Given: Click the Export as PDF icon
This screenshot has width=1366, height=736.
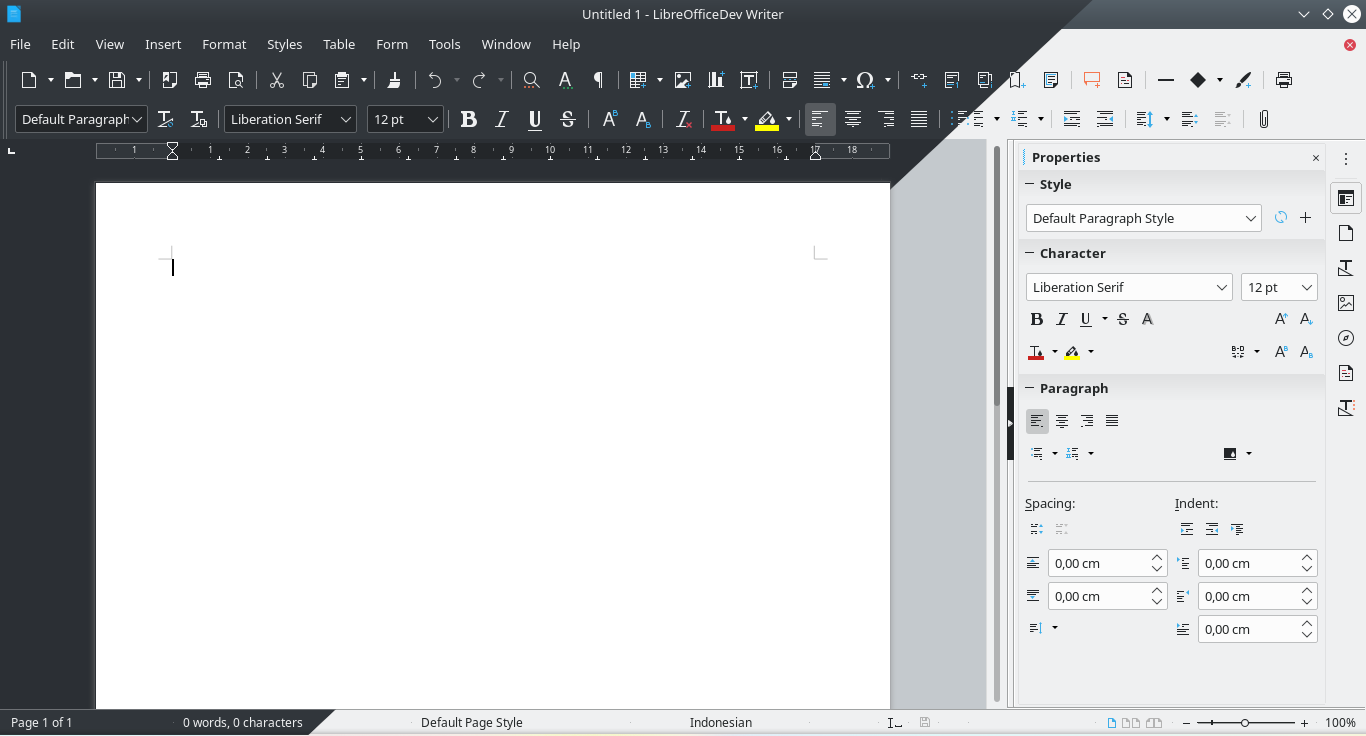Looking at the screenshot, I should pyautogui.click(x=170, y=80).
